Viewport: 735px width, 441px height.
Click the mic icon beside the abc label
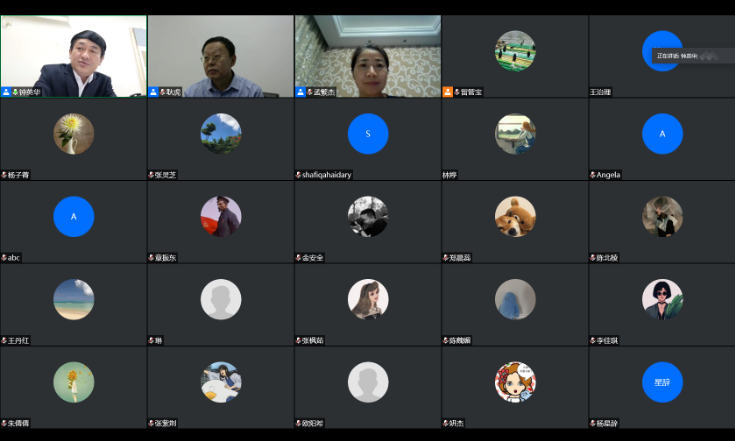point(4,258)
